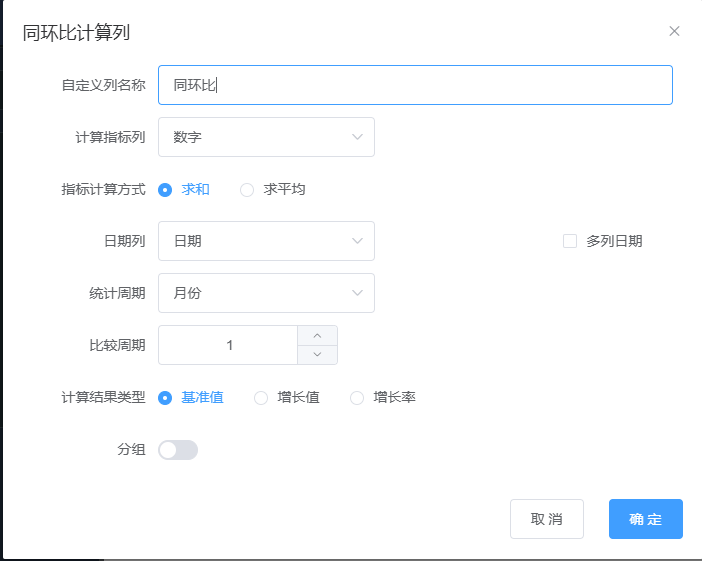Toggle the 分组 switch on
Image resolution: width=702 pixels, height=561 pixels.
click(x=178, y=450)
